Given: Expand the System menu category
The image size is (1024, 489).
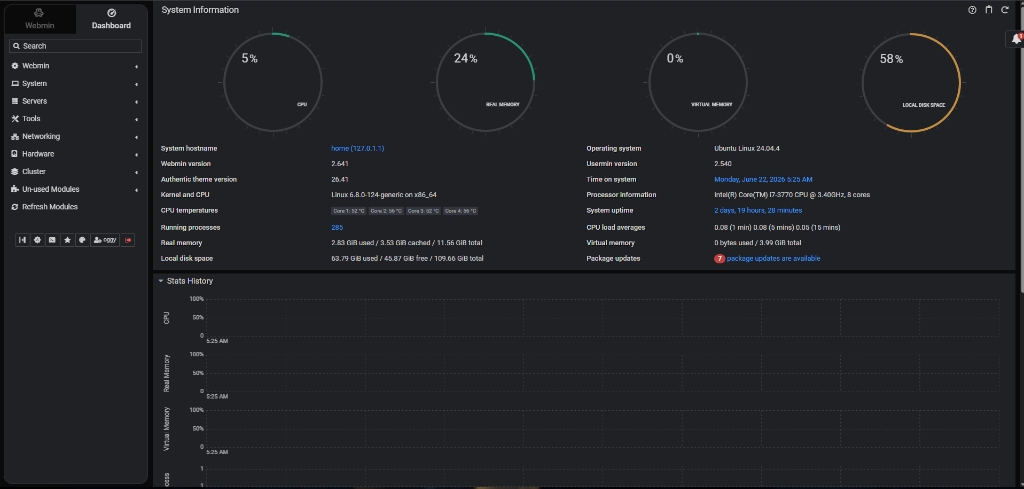Looking at the screenshot, I should click(75, 84).
